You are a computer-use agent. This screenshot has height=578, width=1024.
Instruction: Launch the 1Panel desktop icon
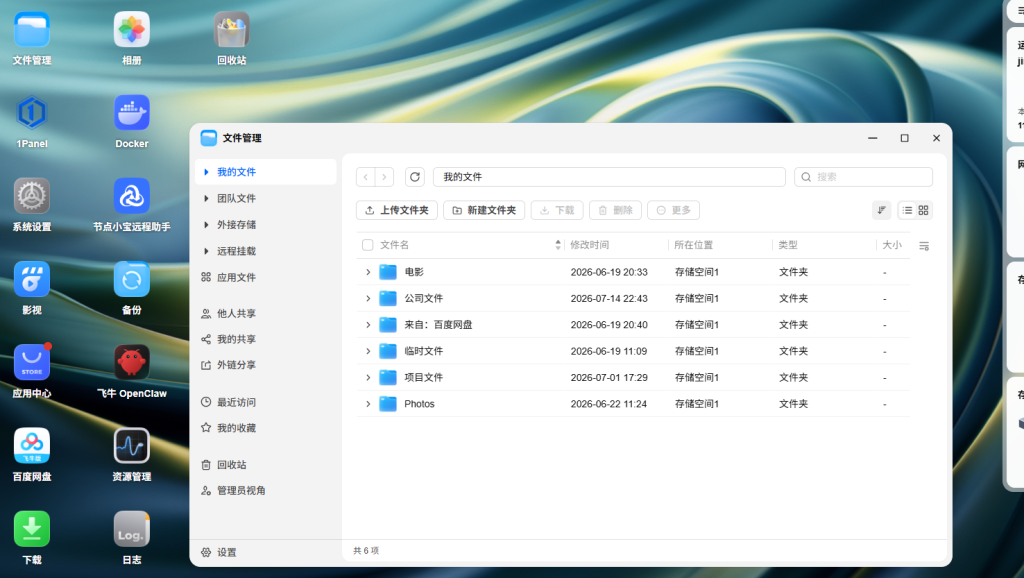(x=31, y=113)
